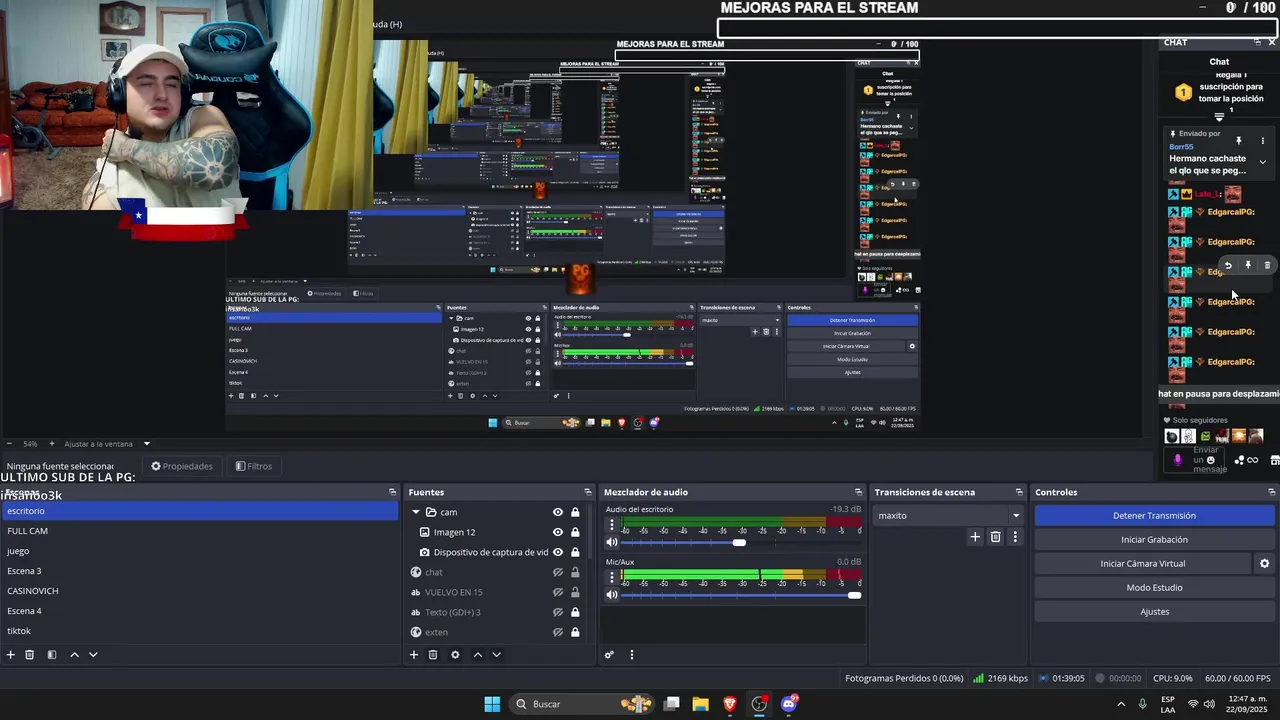The width and height of the screenshot is (1280, 720).
Task: Show the VUELVO EN 15 source
Action: coord(558,592)
